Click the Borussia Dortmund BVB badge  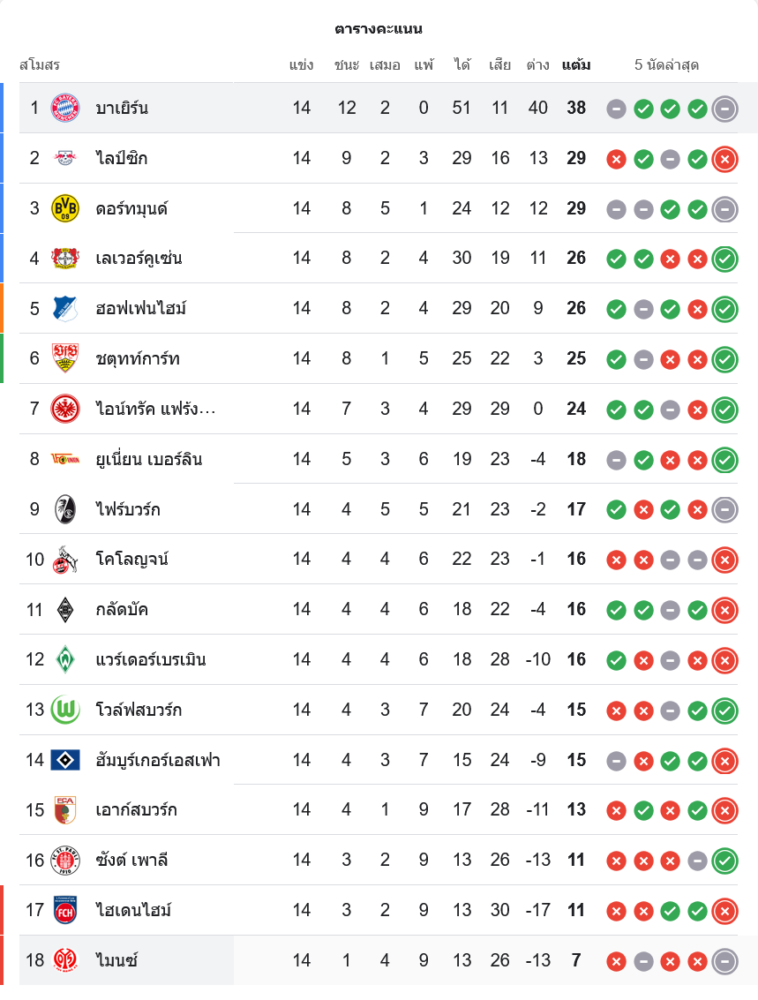[65, 208]
